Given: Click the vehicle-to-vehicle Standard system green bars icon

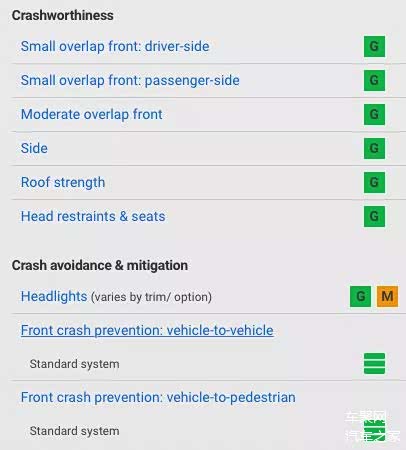Looking at the screenshot, I should pos(374,364).
